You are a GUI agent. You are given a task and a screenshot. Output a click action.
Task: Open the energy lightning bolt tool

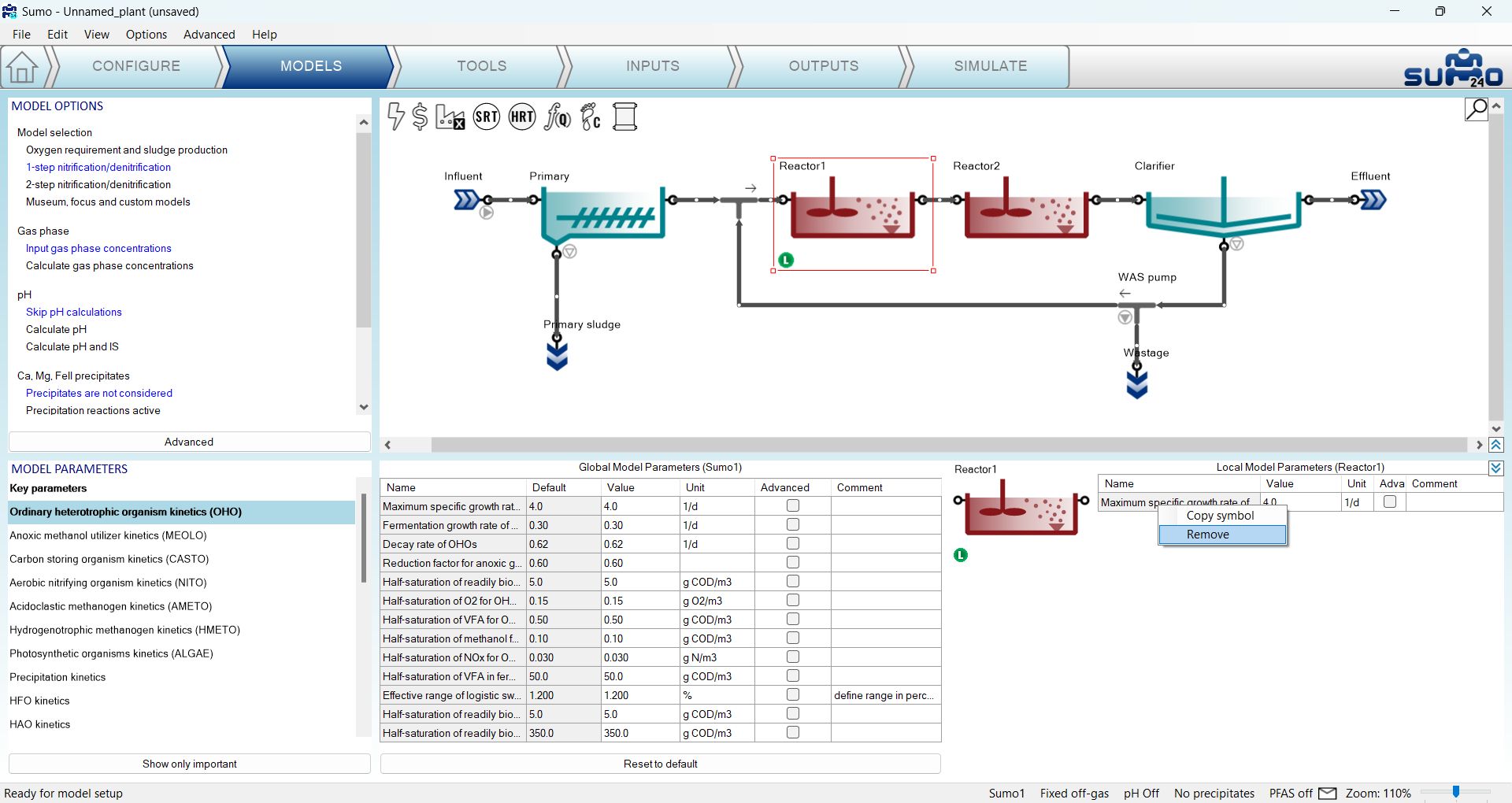point(396,117)
